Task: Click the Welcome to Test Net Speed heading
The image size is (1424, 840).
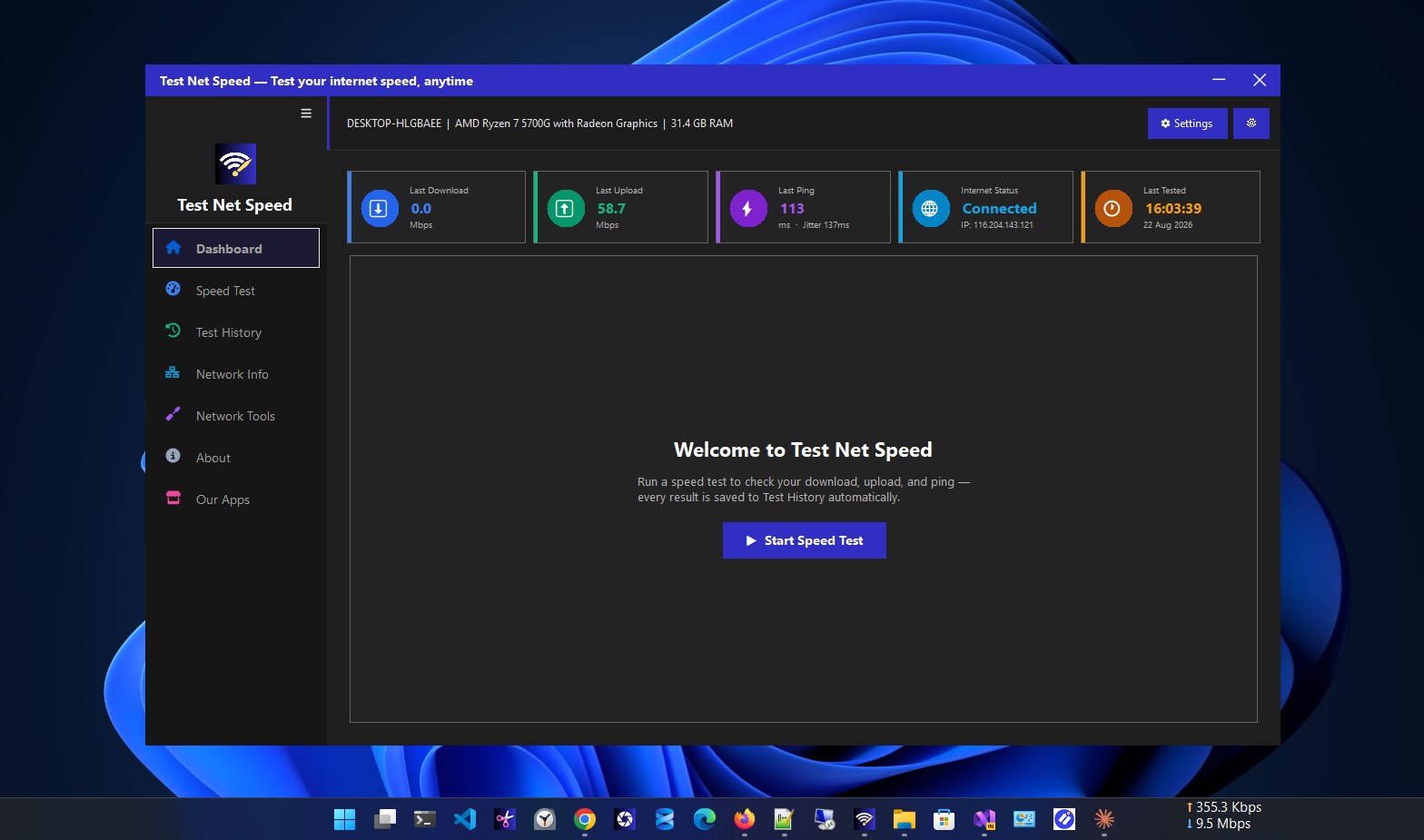Action: [803, 450]
